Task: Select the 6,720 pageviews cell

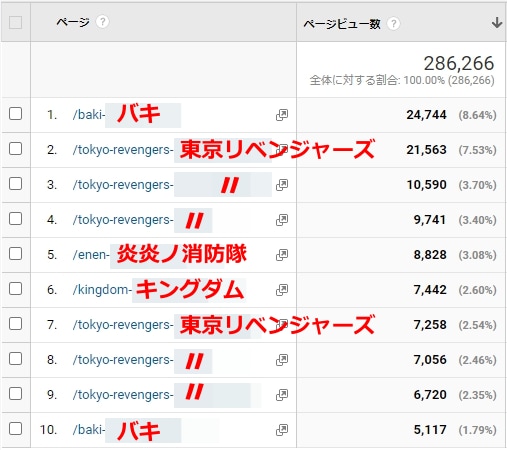Action: click(x=430, y=395)
